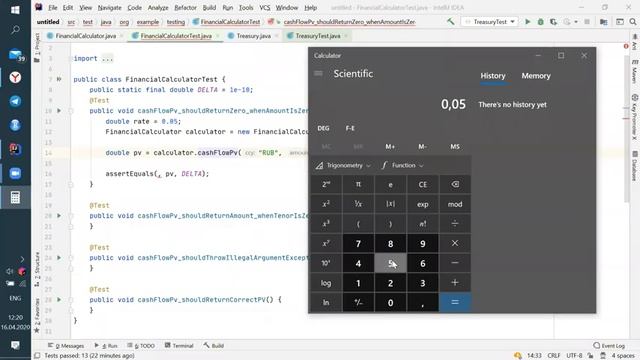Click the mod button
The width and height of the screenshot is (640, 360).
tap(455, 204)
